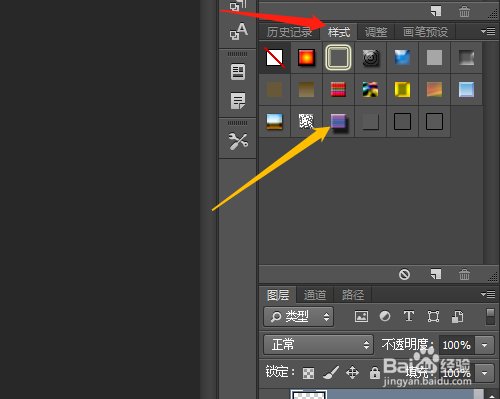Screen dimensions: 500x399
Task: Filter layers by pixel image icon
Action: (x=361, y=316)
